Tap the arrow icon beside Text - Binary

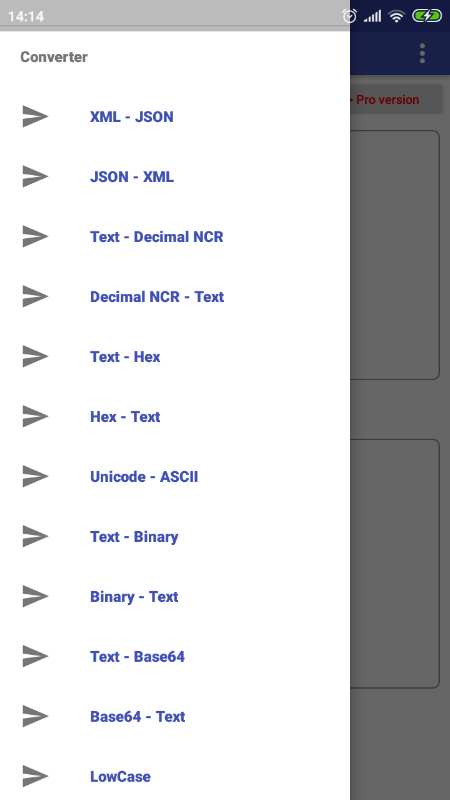35,537
